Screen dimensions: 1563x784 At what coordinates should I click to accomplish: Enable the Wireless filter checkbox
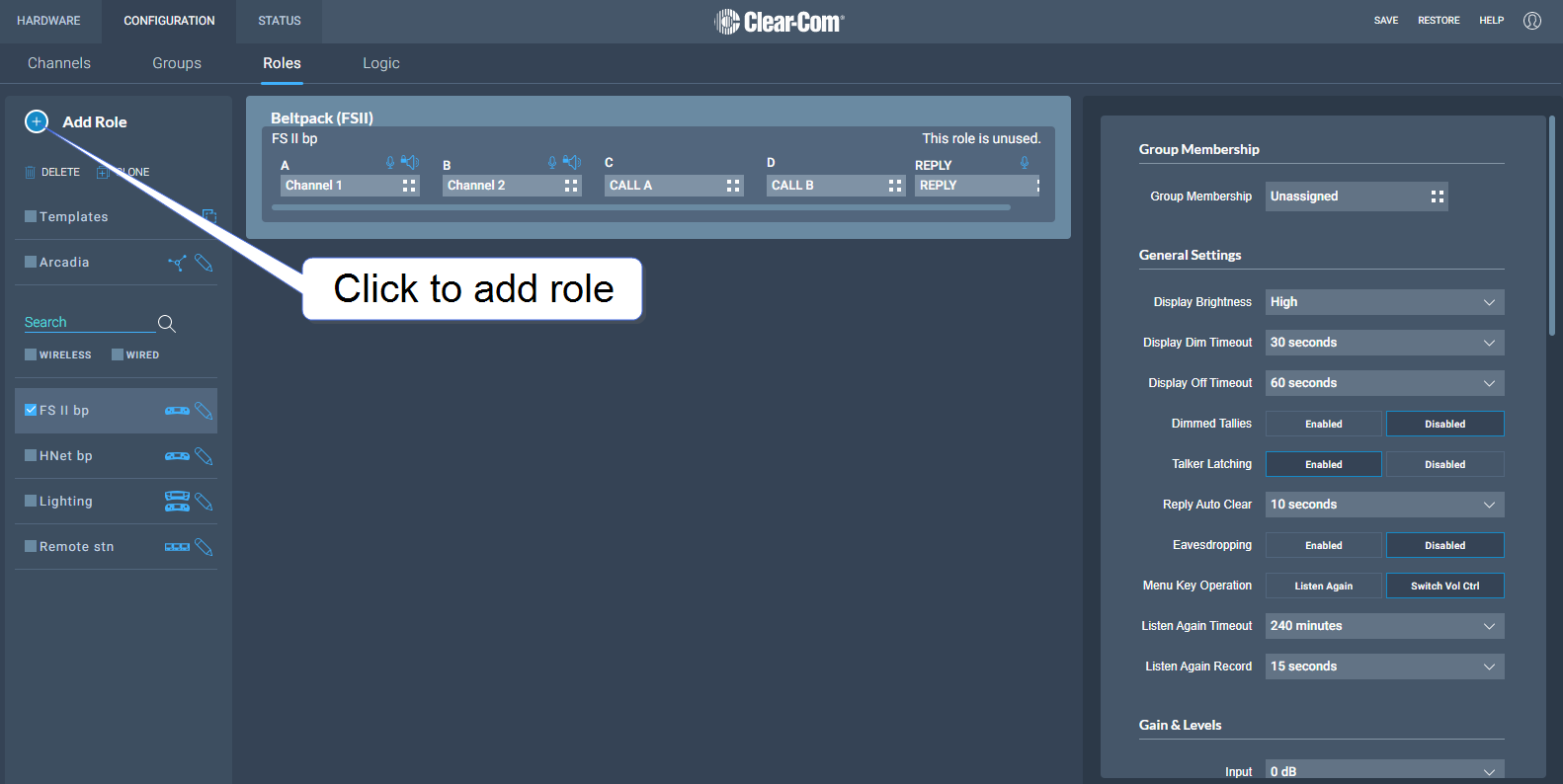click(x=31, y=354)
